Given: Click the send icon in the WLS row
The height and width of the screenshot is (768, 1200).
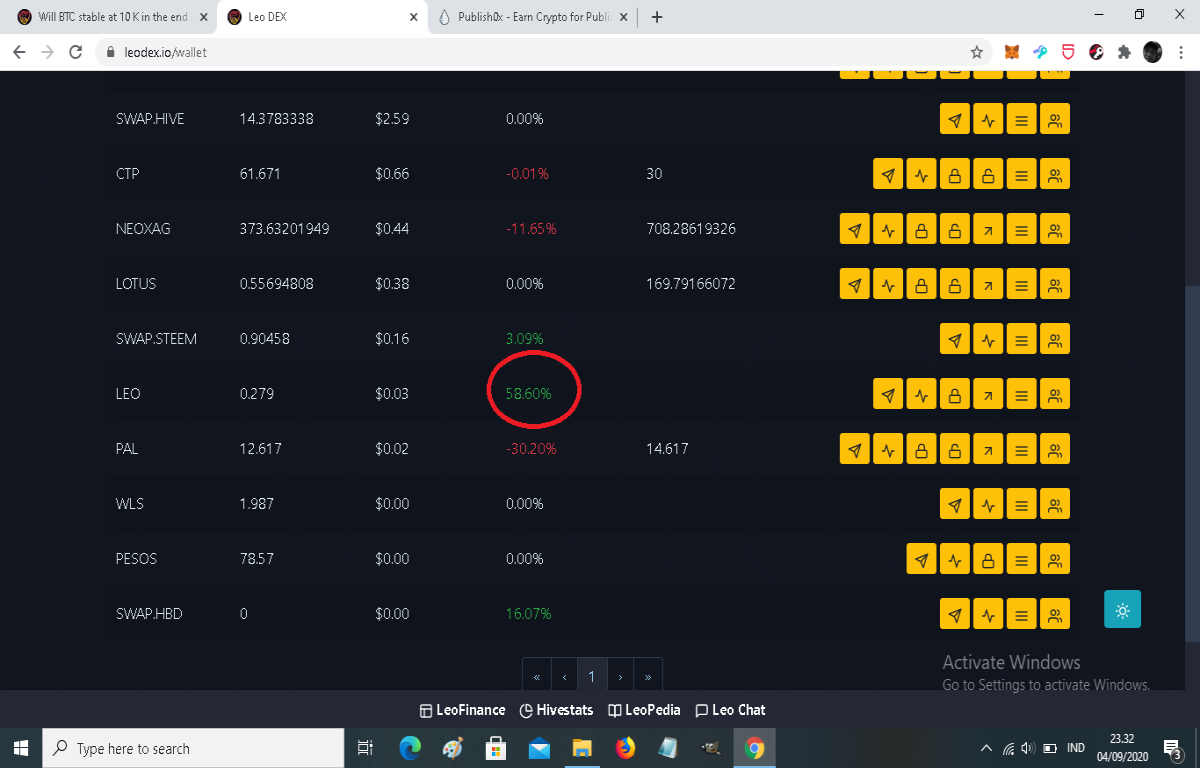Looking at the screenshot, I should click(955, 504).
